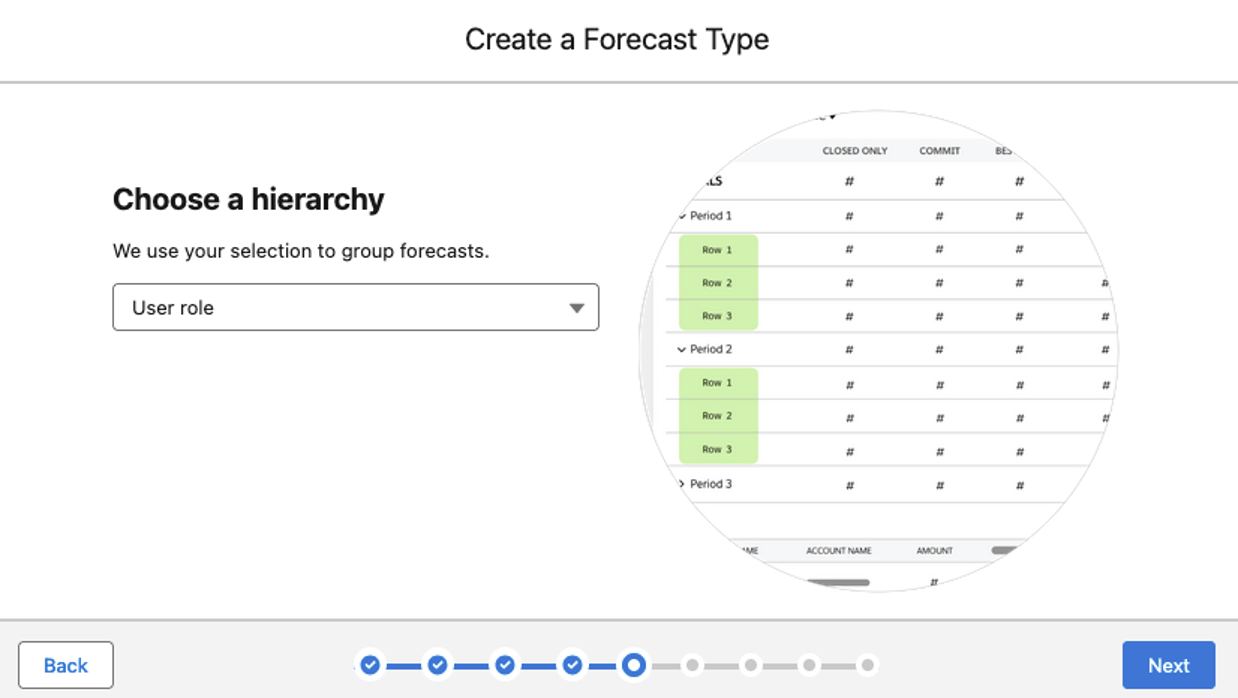The height and width of the screenshot is (698, 1238).
Task: Click the Choose a hierarchy heading
Action: (248, 199)
